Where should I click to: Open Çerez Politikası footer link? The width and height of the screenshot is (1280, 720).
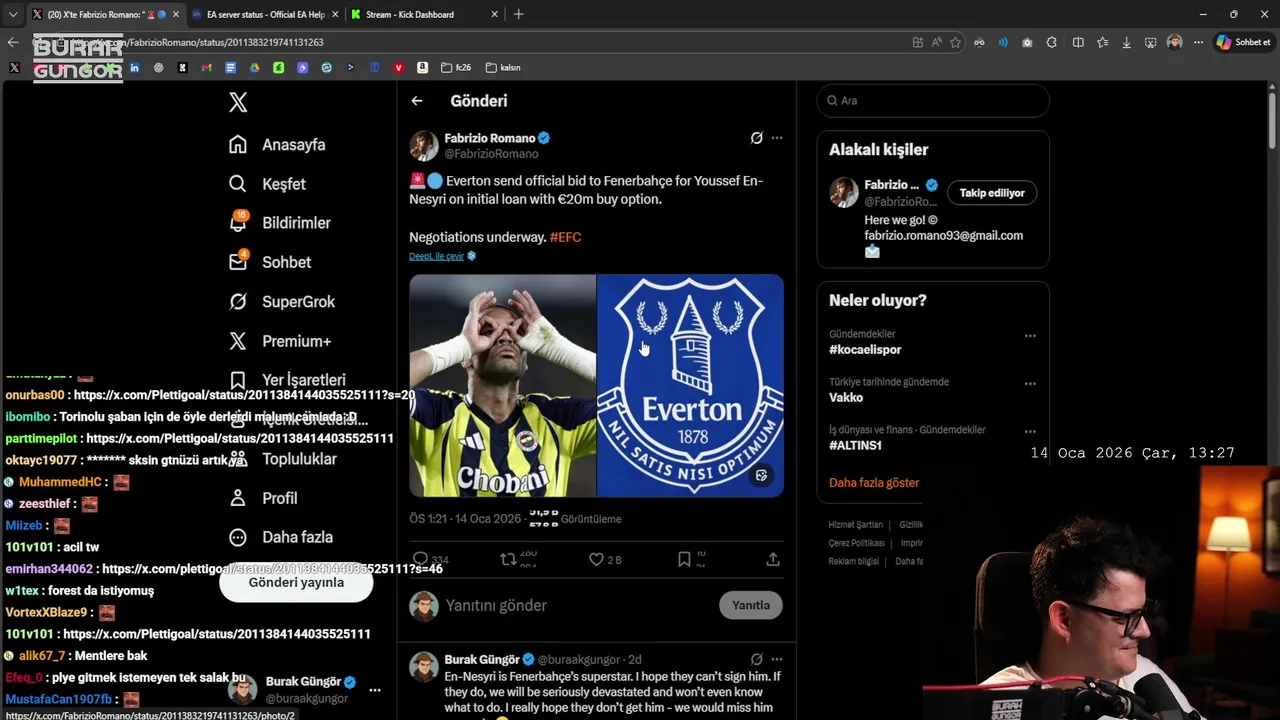coord(856,543)
